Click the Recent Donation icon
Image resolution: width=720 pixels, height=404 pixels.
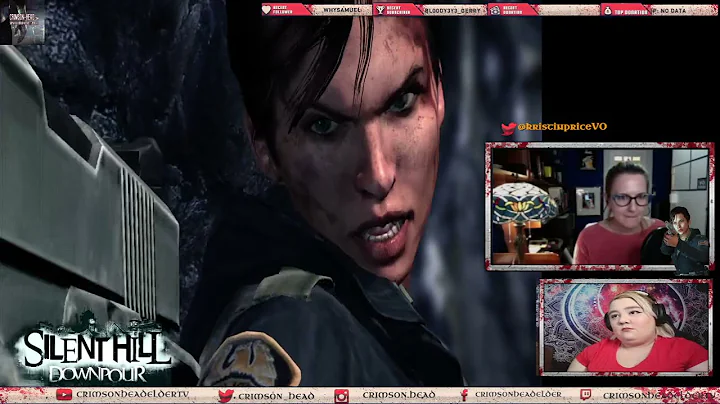tap(495, 10)
